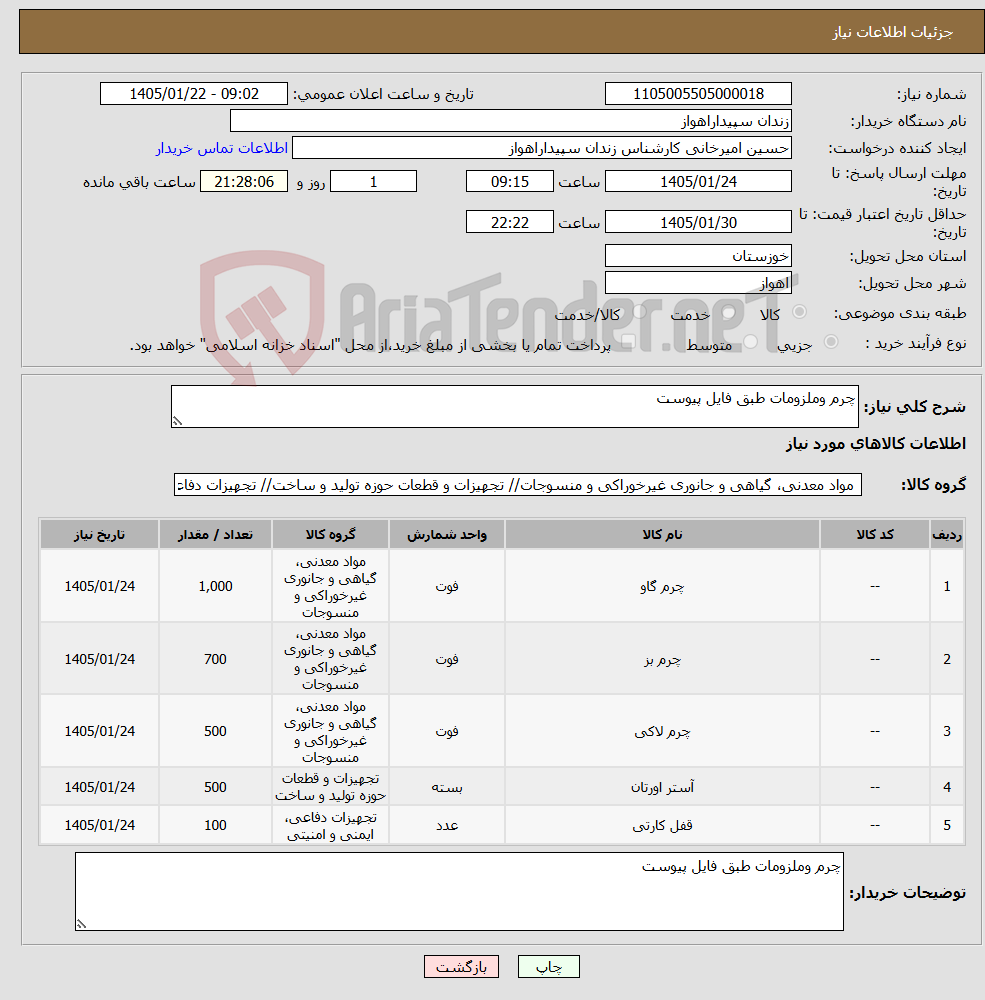Click the group تجهیزات دفاعی، ایمنی و امنیتی cell

[x=330, y=825]
